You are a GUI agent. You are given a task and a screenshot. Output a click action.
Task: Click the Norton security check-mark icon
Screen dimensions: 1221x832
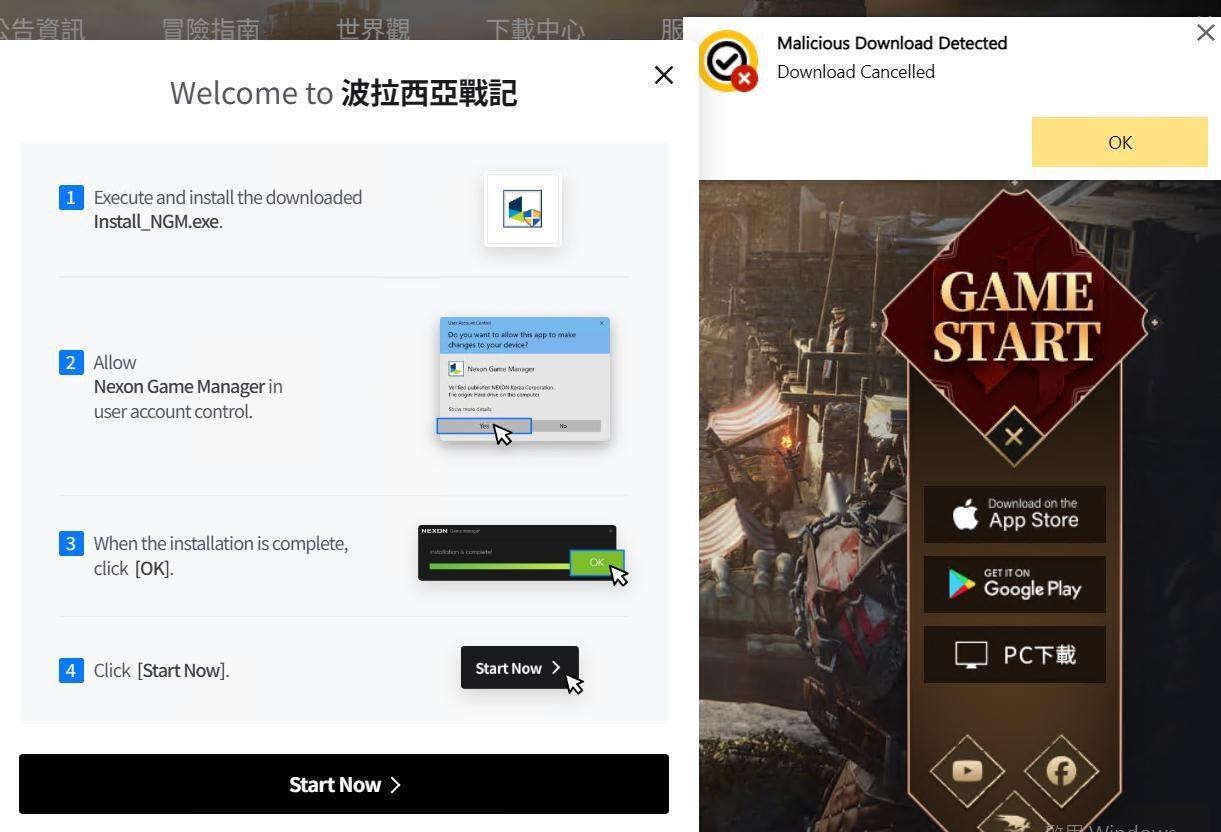728,61
